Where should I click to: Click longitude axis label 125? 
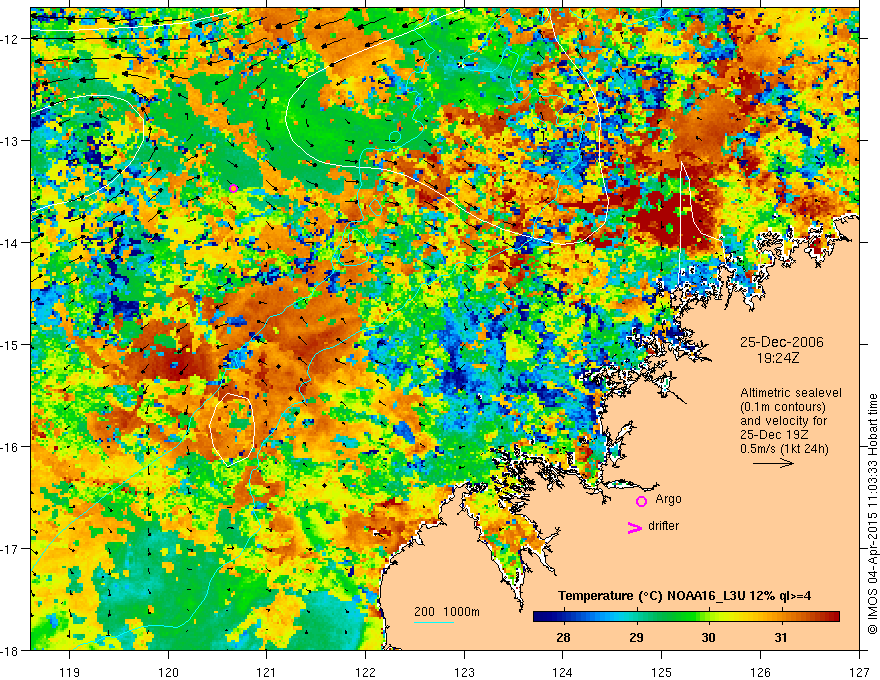click(662, 672)
